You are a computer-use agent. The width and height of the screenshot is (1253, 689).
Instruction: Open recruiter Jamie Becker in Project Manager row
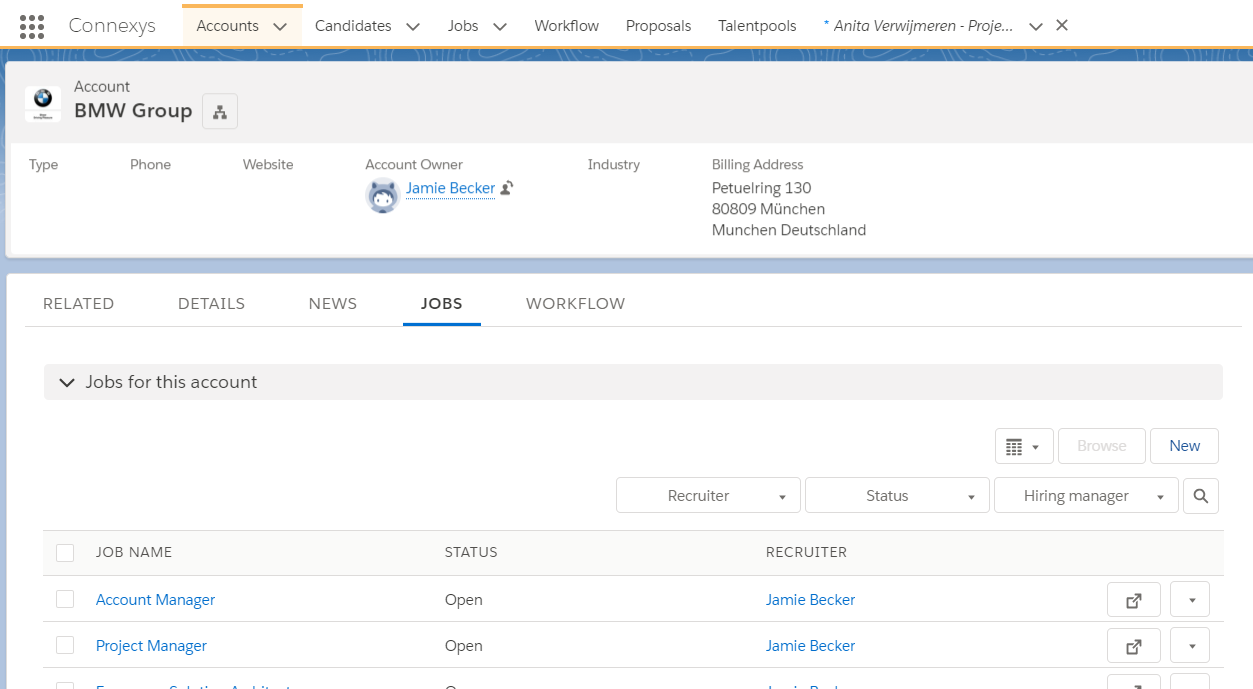tap(811, 646)
